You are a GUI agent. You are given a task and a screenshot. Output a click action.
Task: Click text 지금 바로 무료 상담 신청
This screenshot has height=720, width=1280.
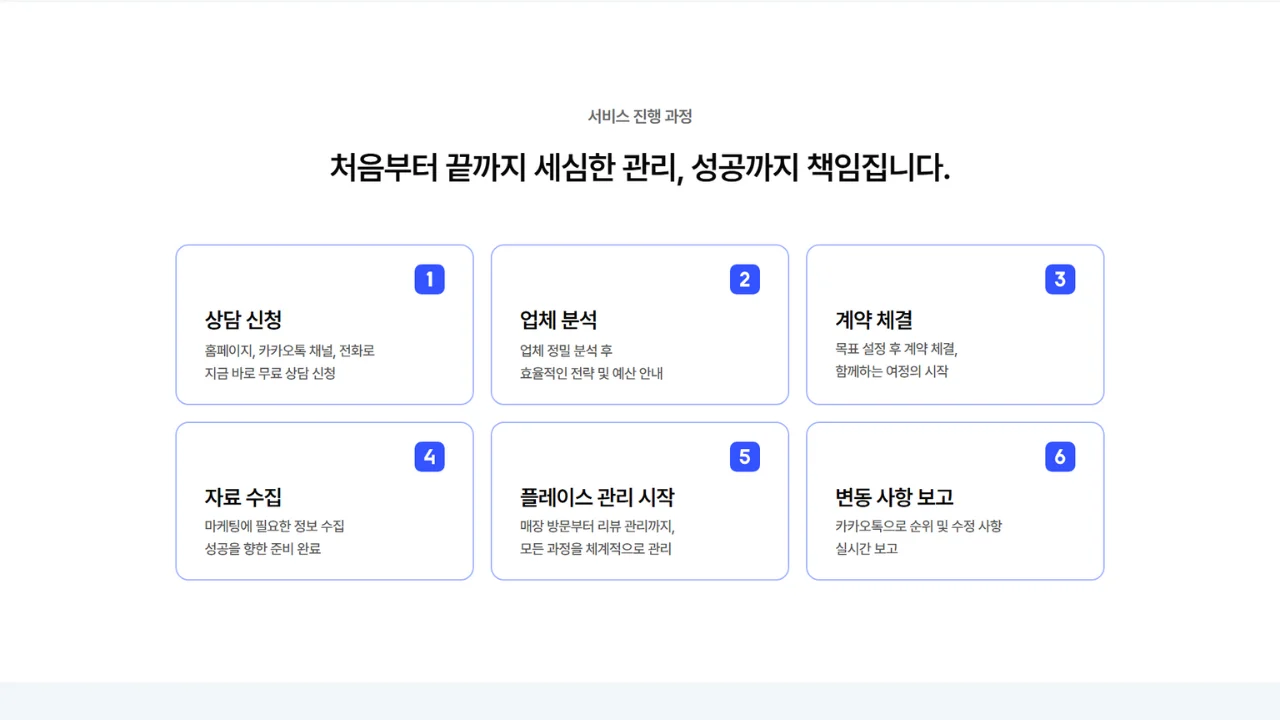(270, 373)
